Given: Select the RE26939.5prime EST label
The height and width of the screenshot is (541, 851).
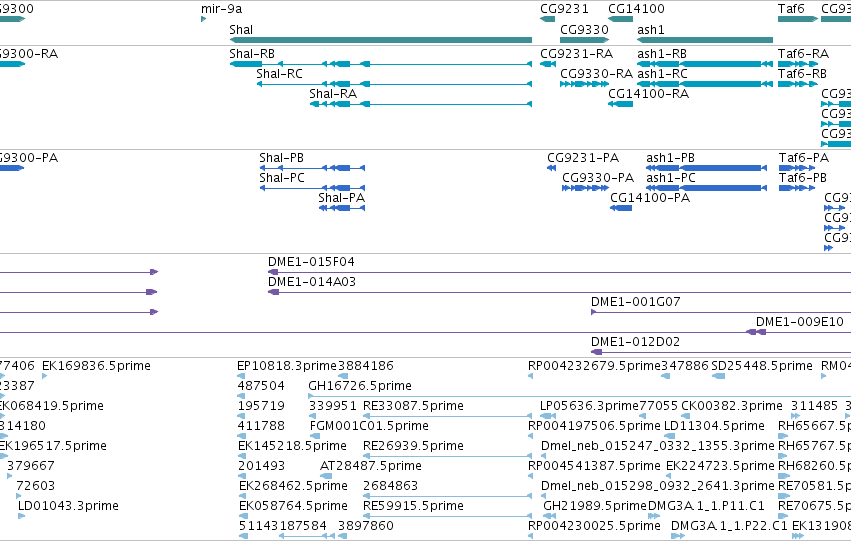Looking at the screenshot, I should (413, 447).
